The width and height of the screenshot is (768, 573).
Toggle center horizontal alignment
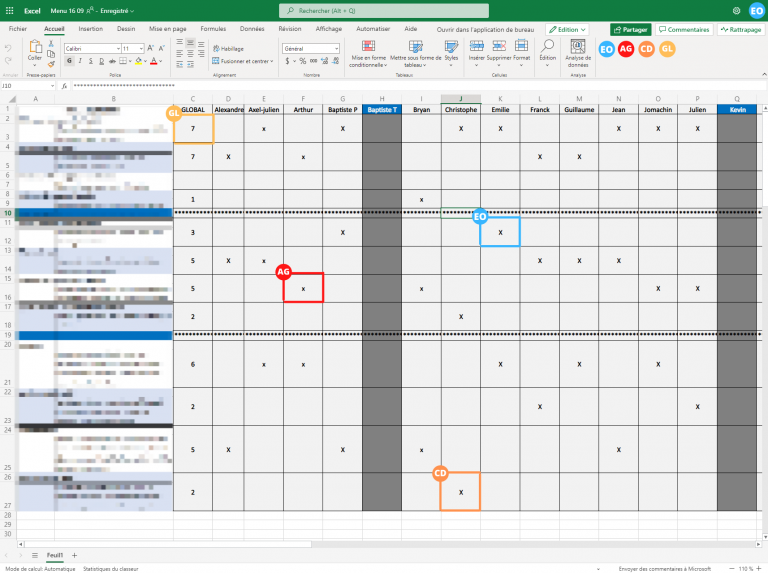pos(190,53)
